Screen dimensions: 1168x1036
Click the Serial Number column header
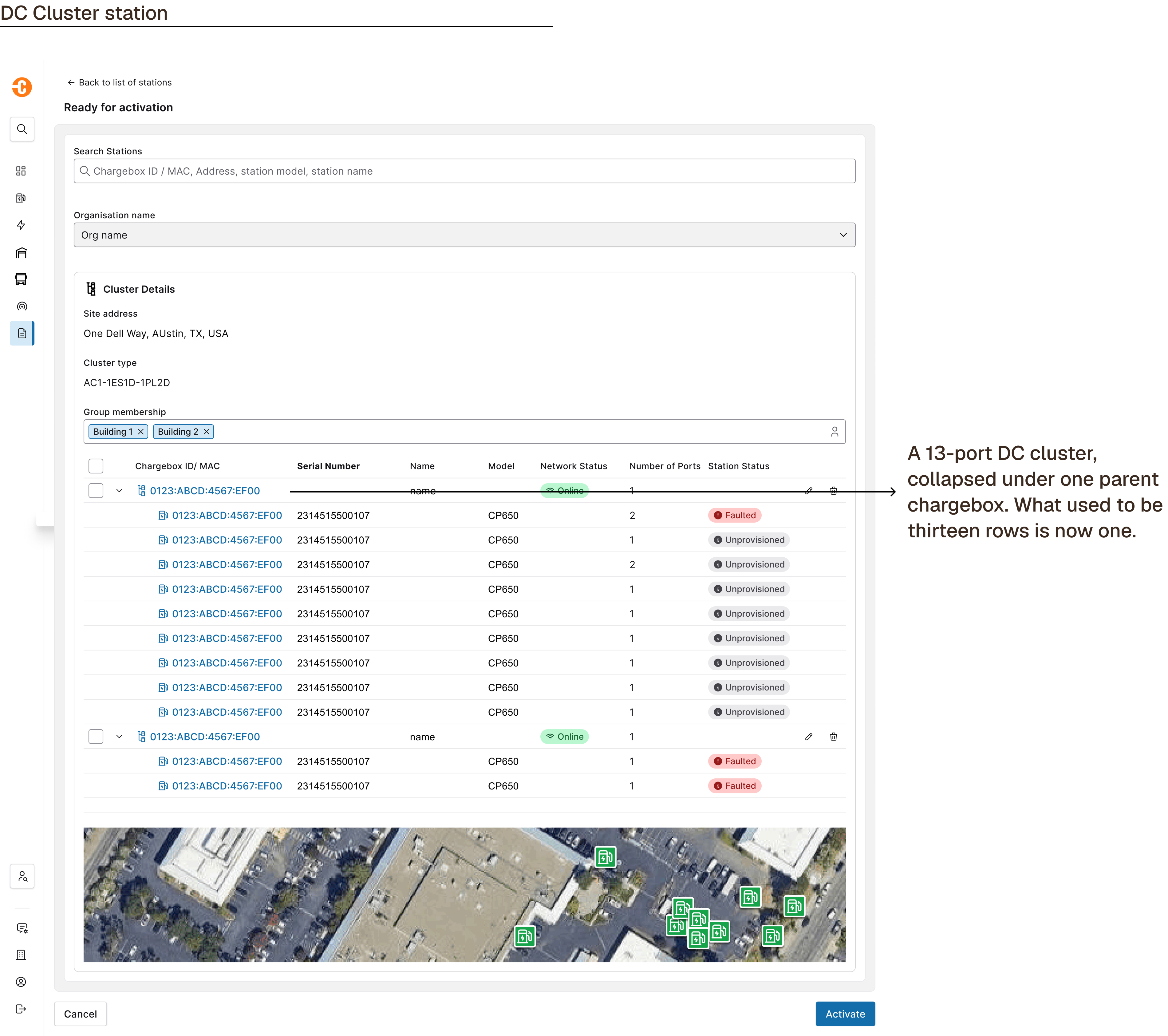pyautogui.click(x=328, y=466)
